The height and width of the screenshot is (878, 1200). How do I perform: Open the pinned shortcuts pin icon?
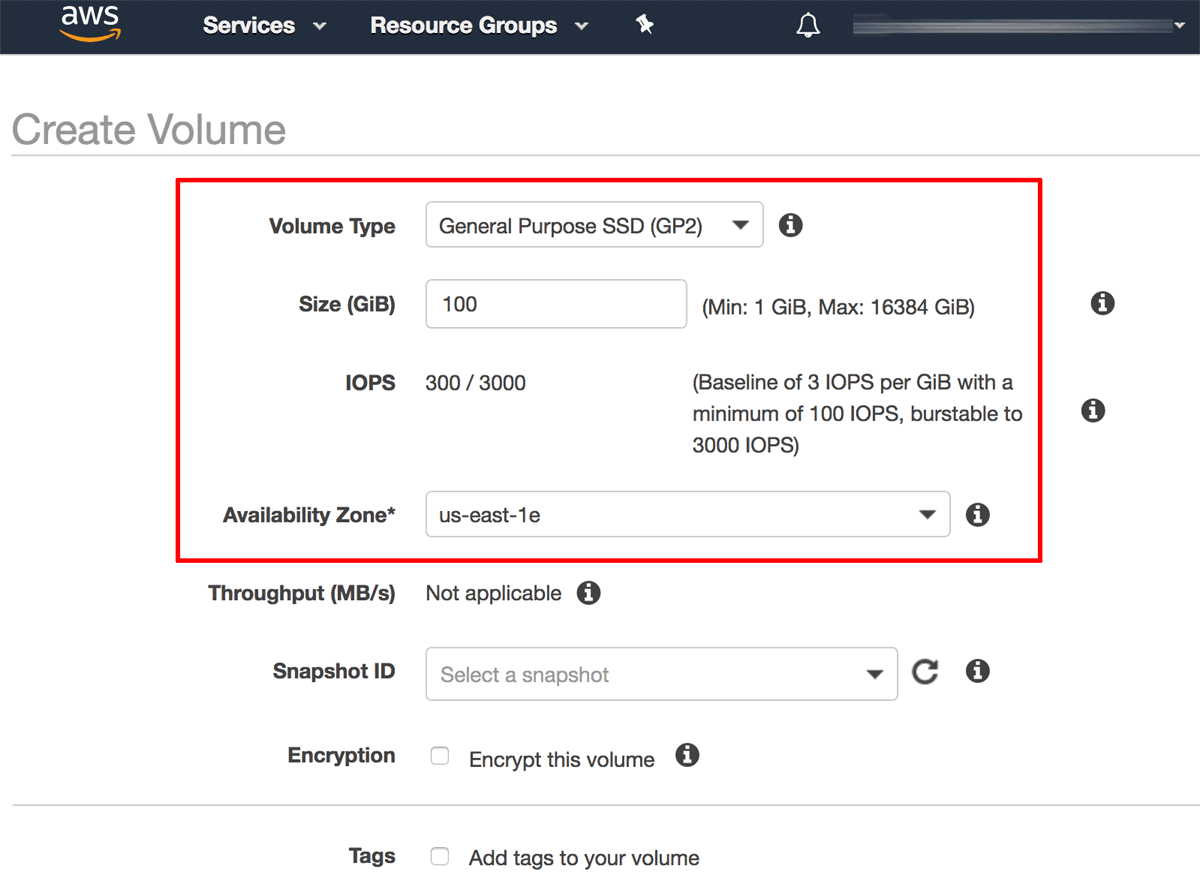pyautogui.click(x=644, y=24)
